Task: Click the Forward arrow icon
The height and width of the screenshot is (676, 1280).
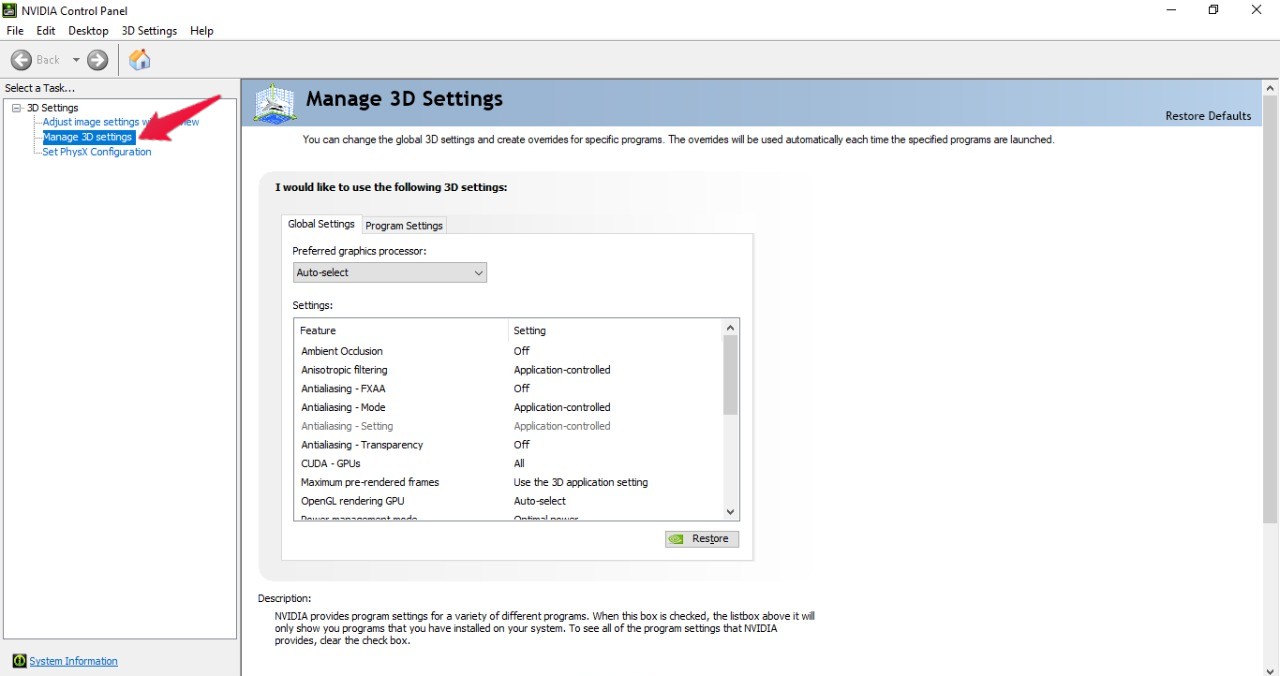Action: point(97,60)
